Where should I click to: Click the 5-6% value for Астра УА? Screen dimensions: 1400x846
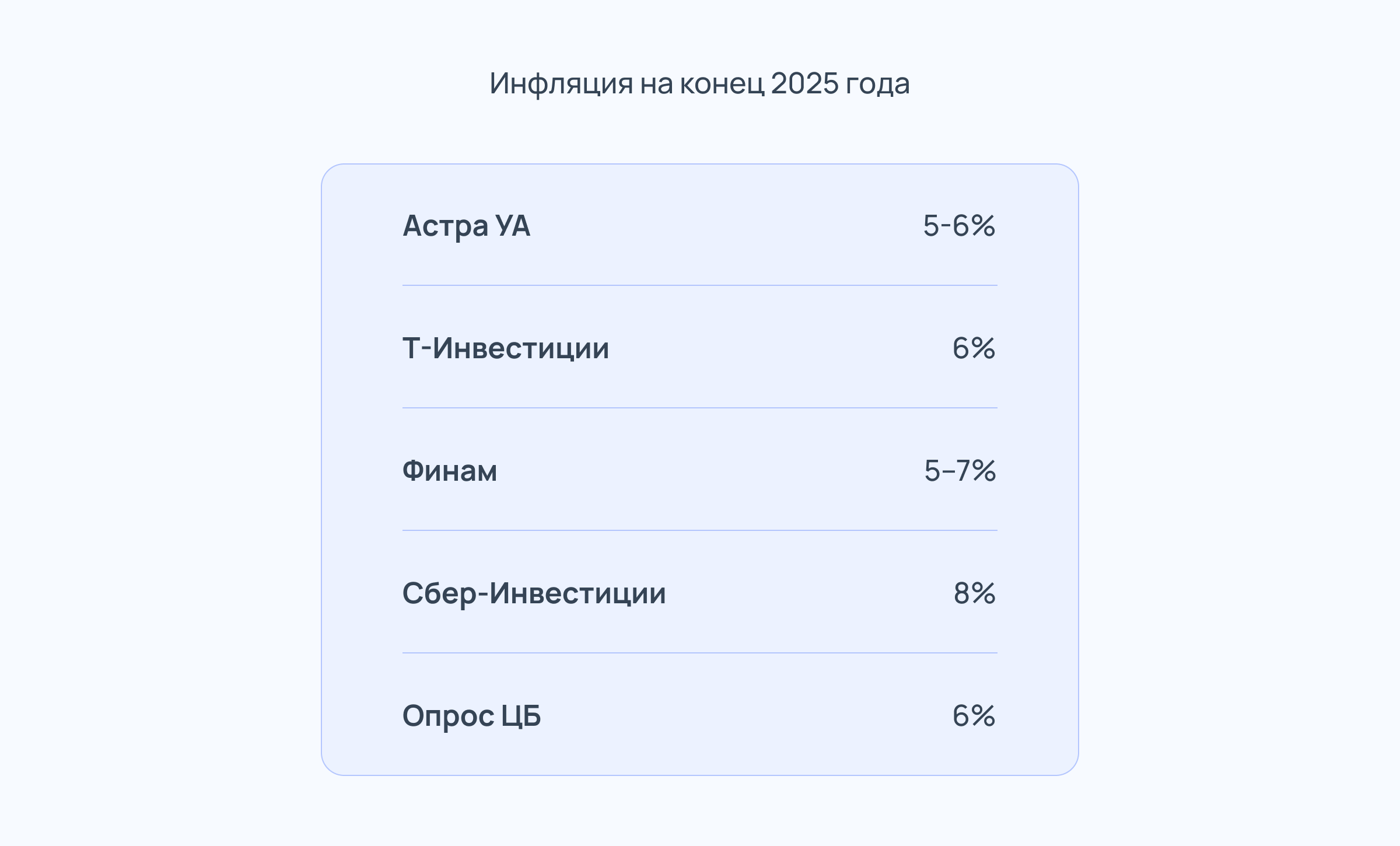pyautogui.click(x=959, y=225)
